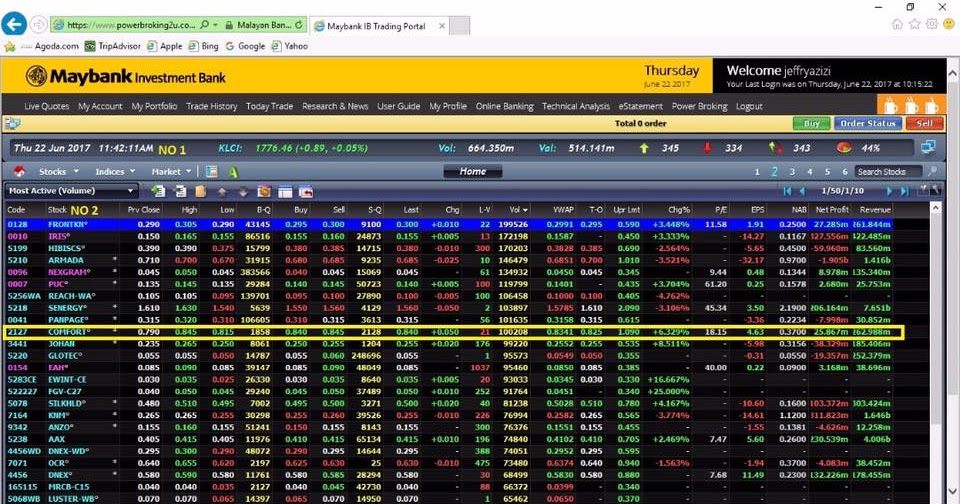Image resolution: width=960 pixels, height=504 pixels.
Task: Click the orange cups icon top right
Action: coord(911,105)
